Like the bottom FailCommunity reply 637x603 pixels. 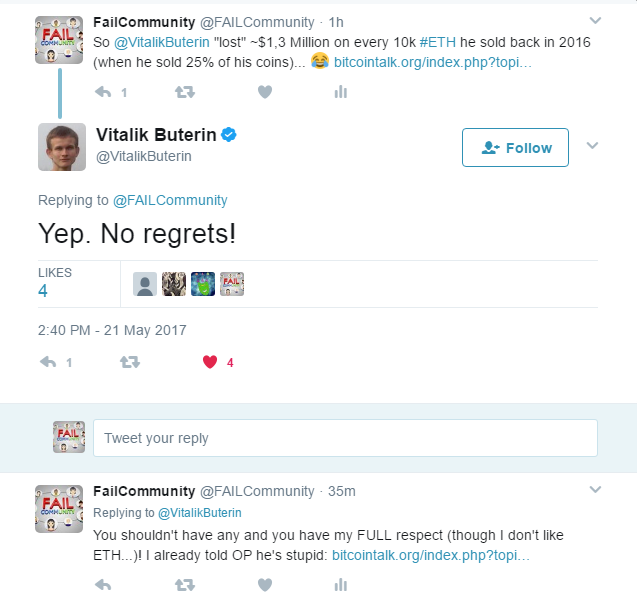coord(265,585)
